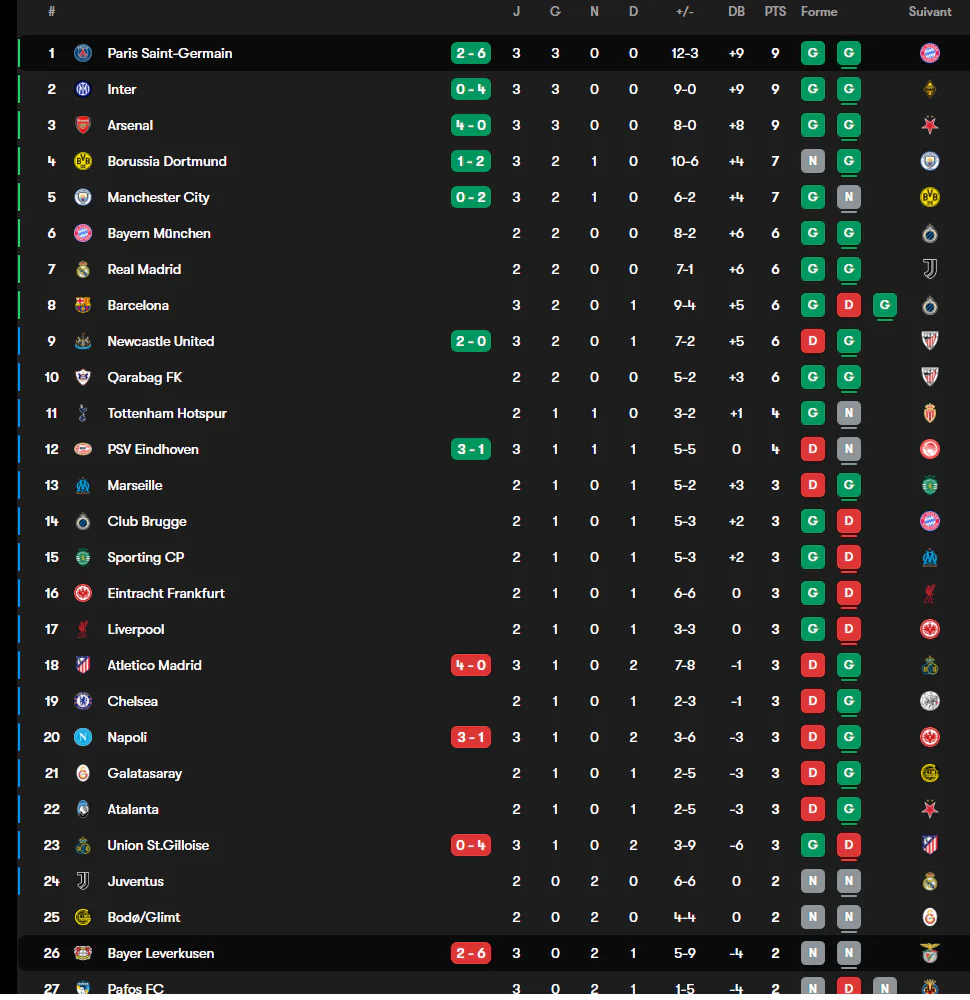
Task: Click Barcelona's red D form badge
Action: tap(849, 305)
